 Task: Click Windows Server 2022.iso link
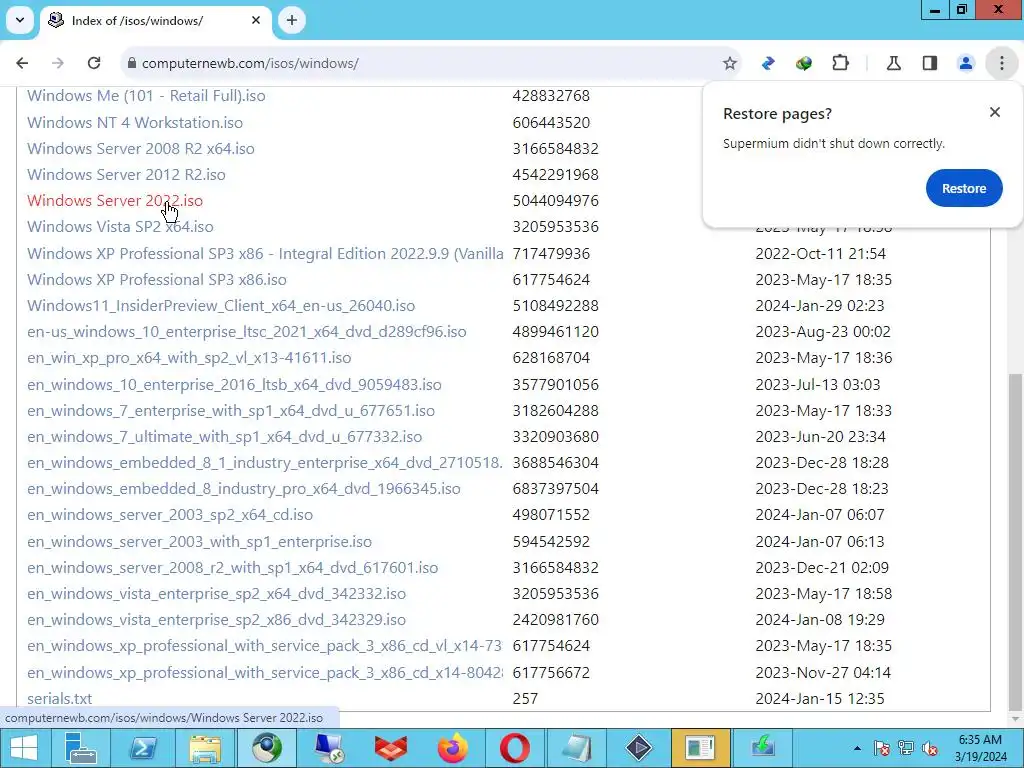tap(115, 200)
